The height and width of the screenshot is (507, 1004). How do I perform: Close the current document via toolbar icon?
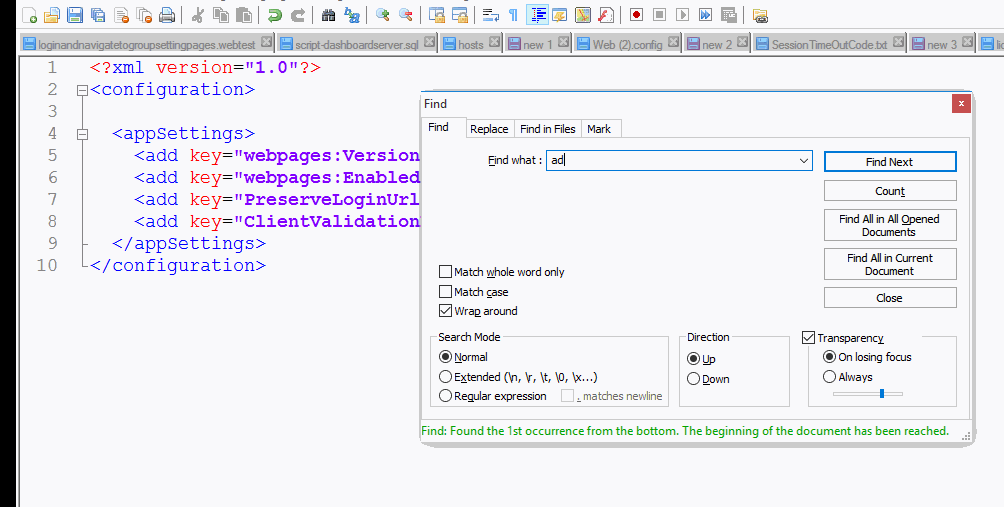(x=120, y=15)
